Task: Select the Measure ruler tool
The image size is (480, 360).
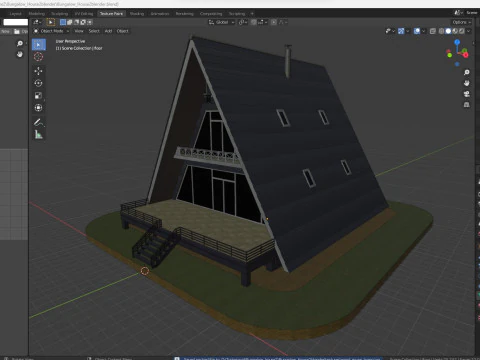Action: click(x=39, y=135)
